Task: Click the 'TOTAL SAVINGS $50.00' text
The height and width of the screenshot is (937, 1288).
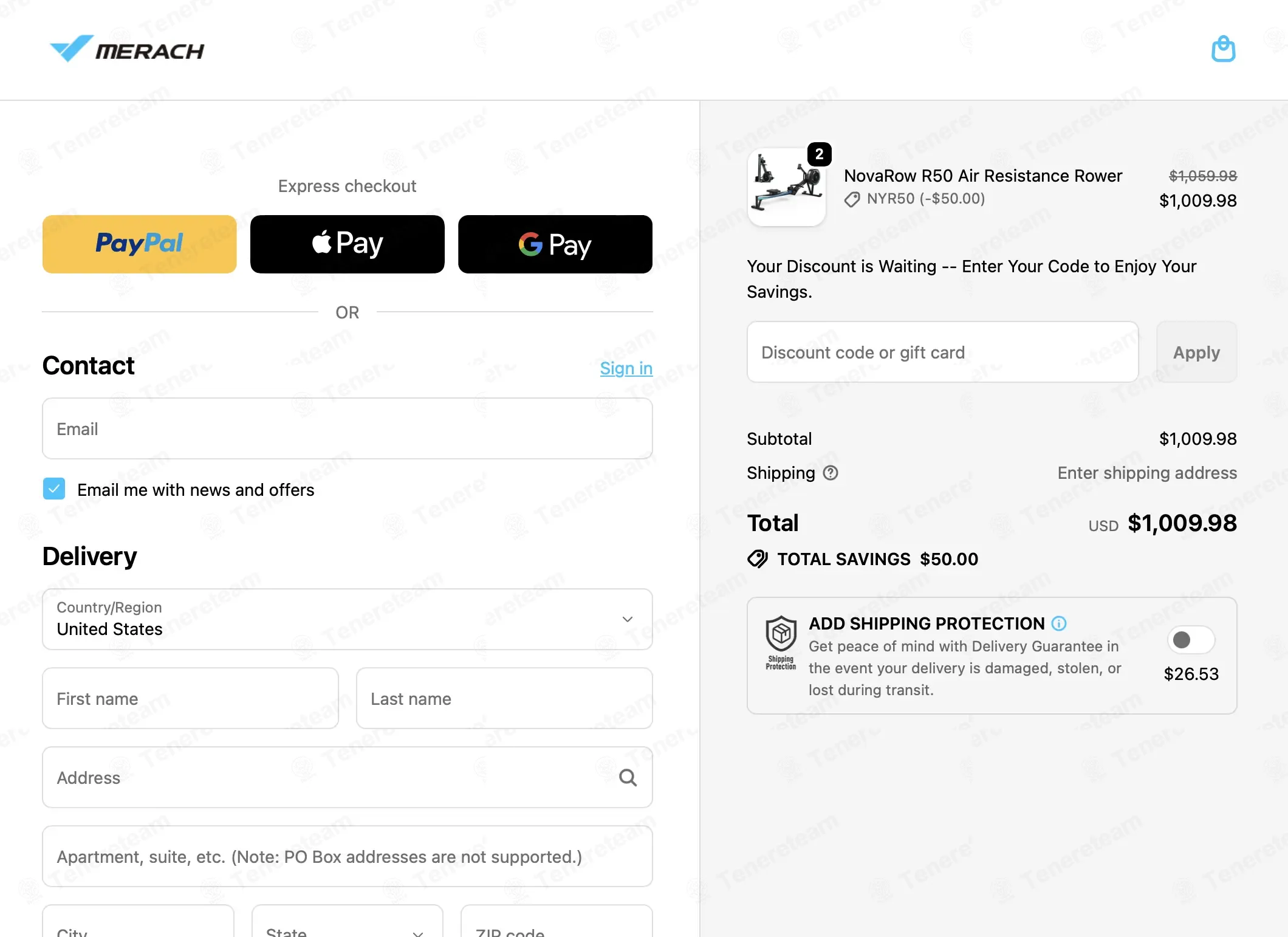Action: 878,559
